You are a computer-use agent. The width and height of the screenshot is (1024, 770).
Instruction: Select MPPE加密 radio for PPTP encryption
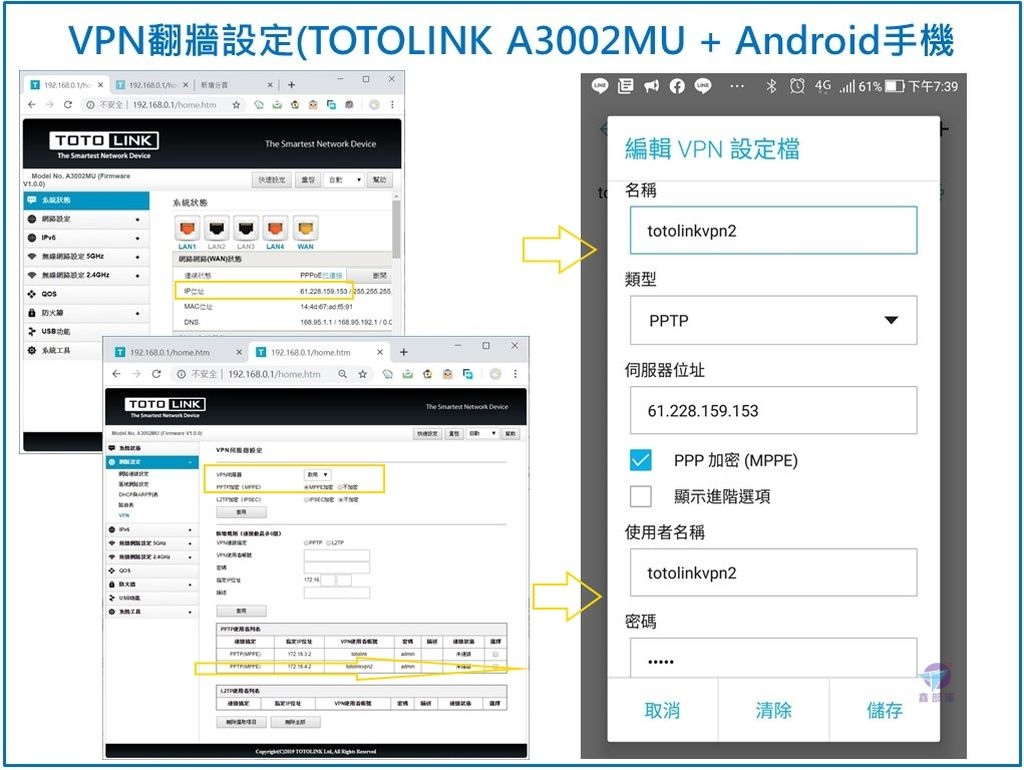[x=306, y=487]
